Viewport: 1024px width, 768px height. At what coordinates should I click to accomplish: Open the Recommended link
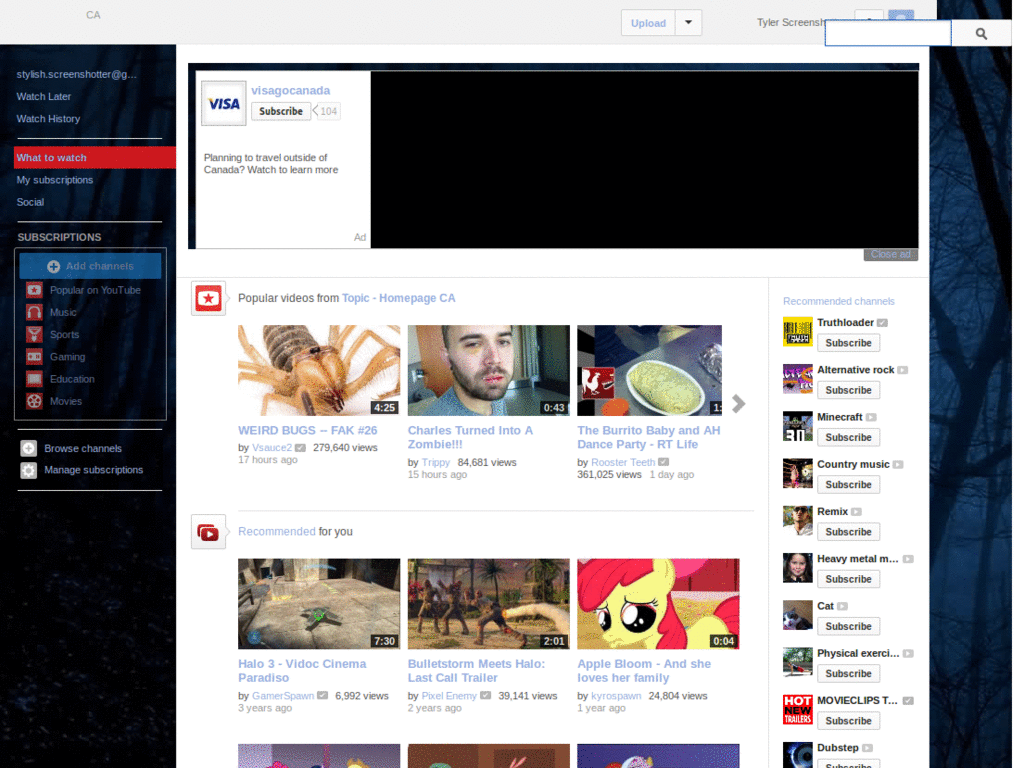pos(276,532)
